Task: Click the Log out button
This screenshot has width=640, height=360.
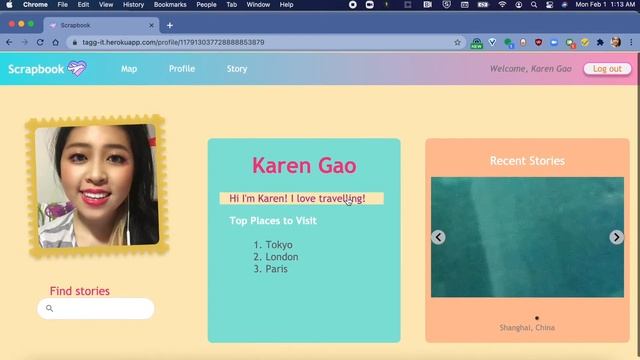Action: pyautogui.click(x=607, y=69)
